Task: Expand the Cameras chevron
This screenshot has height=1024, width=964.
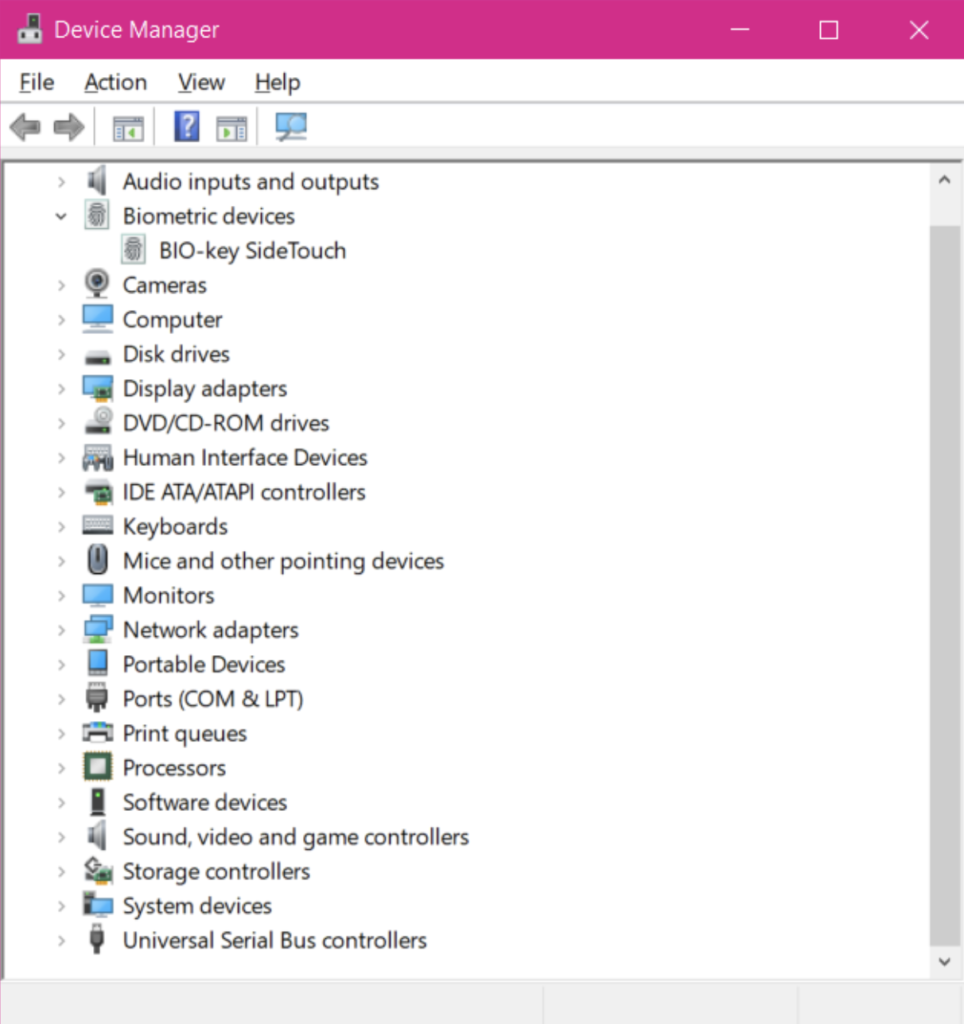Action: pos(61,285)
